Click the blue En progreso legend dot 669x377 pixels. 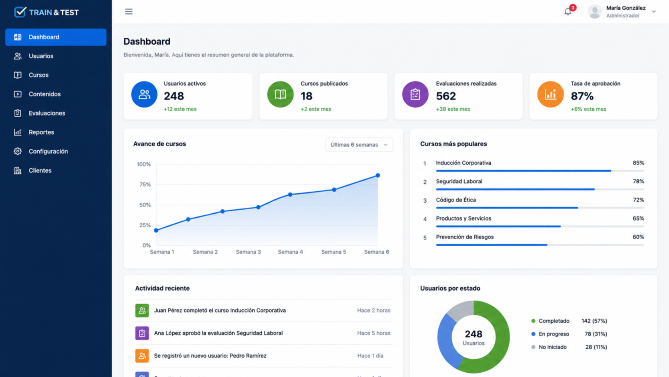click(533, 334)
